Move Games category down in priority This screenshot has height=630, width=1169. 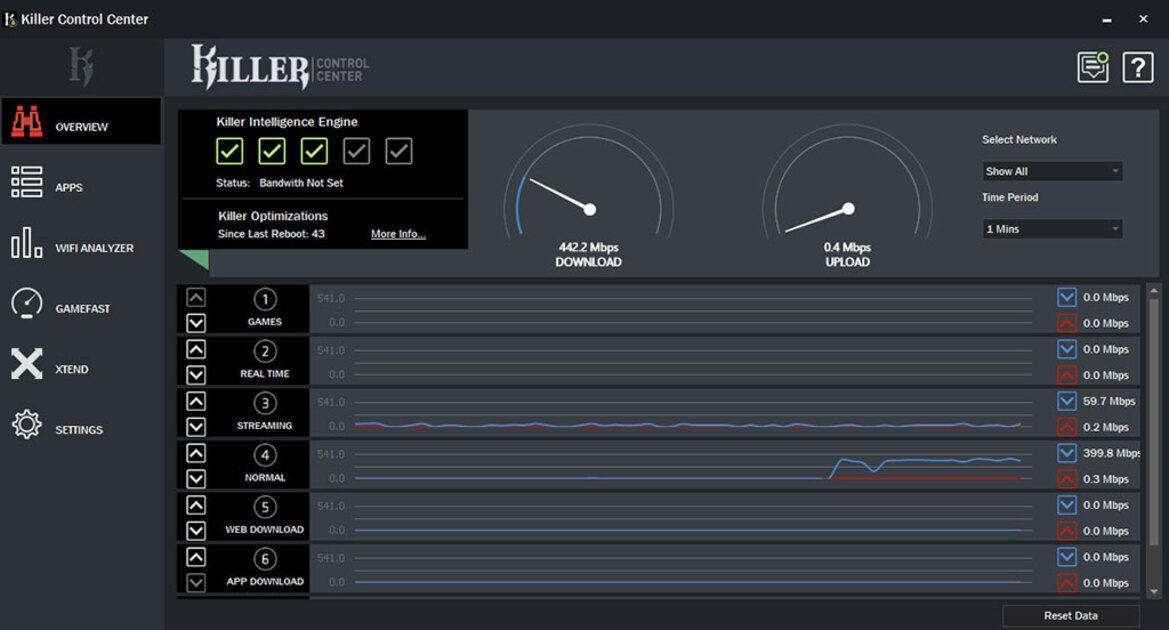196,323
